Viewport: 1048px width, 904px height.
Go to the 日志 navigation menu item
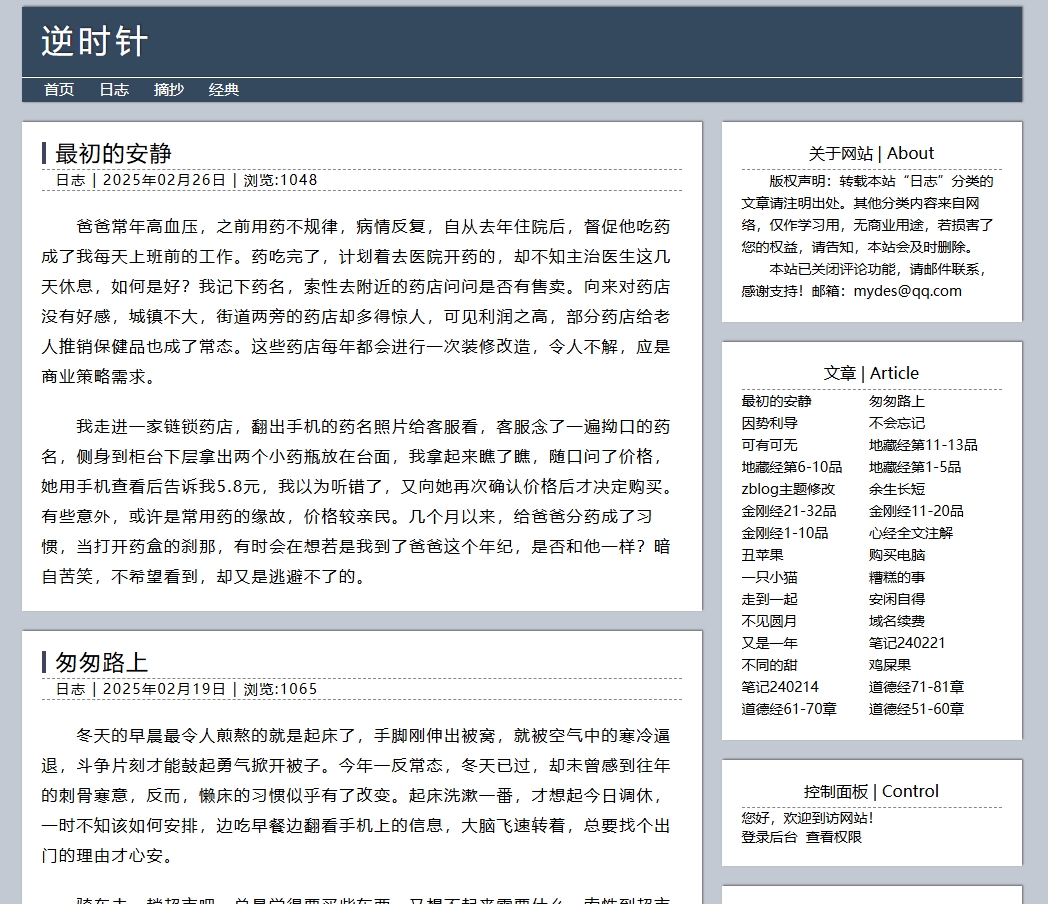114,90
